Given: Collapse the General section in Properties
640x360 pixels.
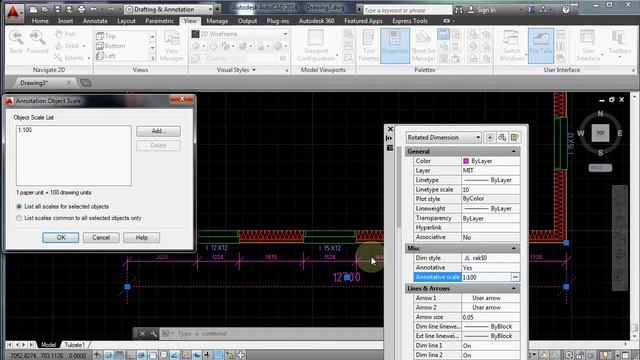Looking at the screenshot, I should 513,151.
